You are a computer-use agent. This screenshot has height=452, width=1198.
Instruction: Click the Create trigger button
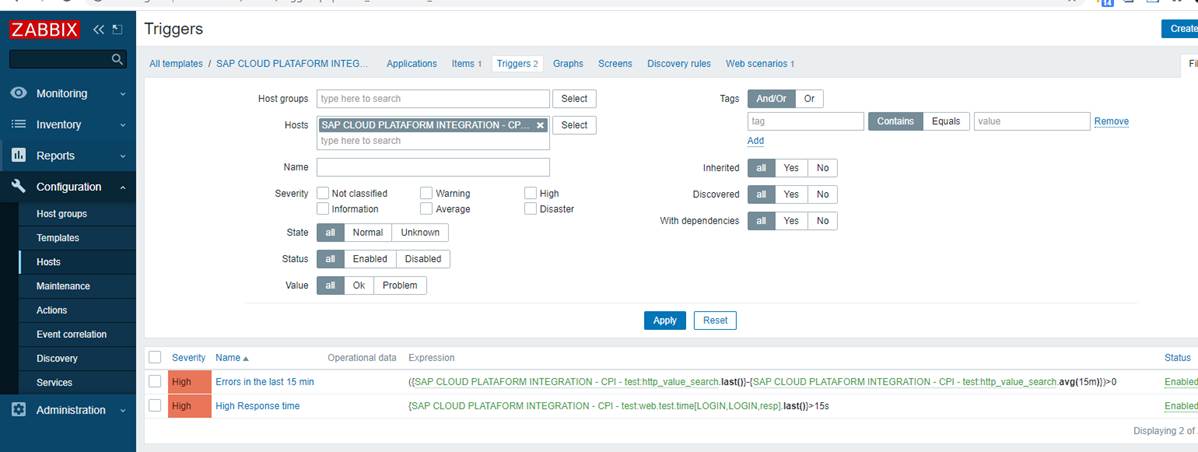coord(1180,29)
